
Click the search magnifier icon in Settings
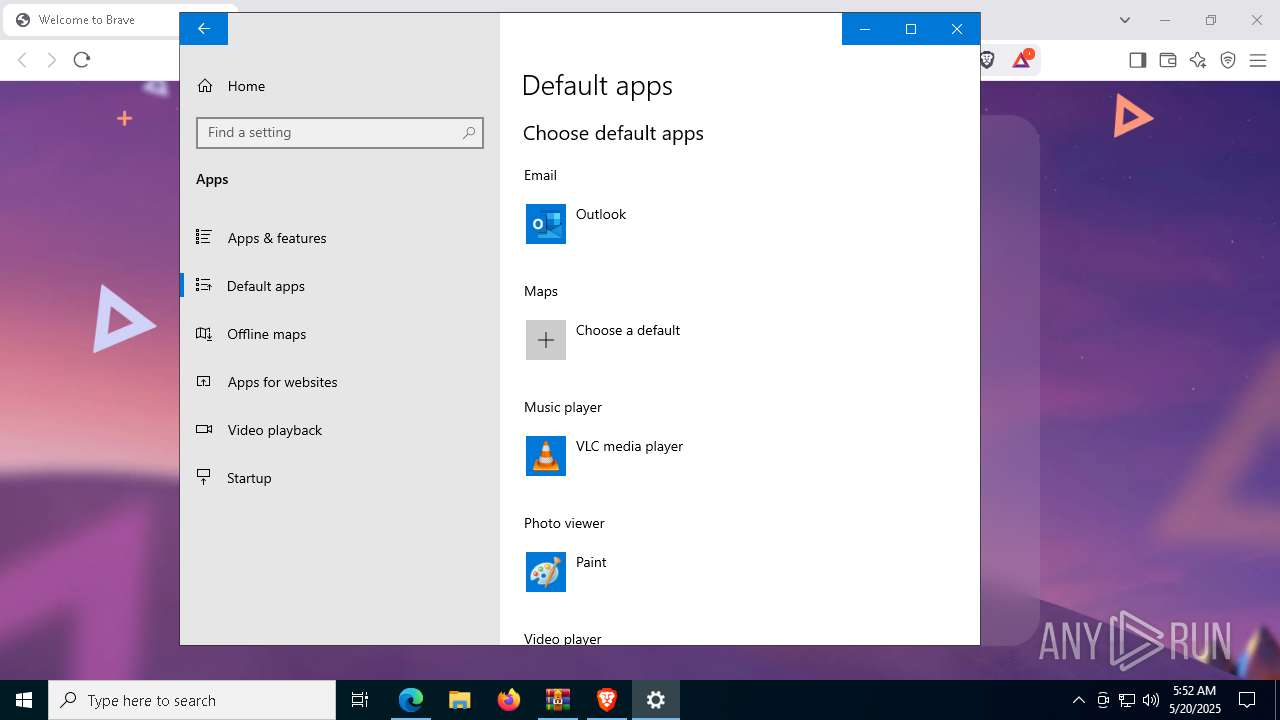click(x=468, y=133)
